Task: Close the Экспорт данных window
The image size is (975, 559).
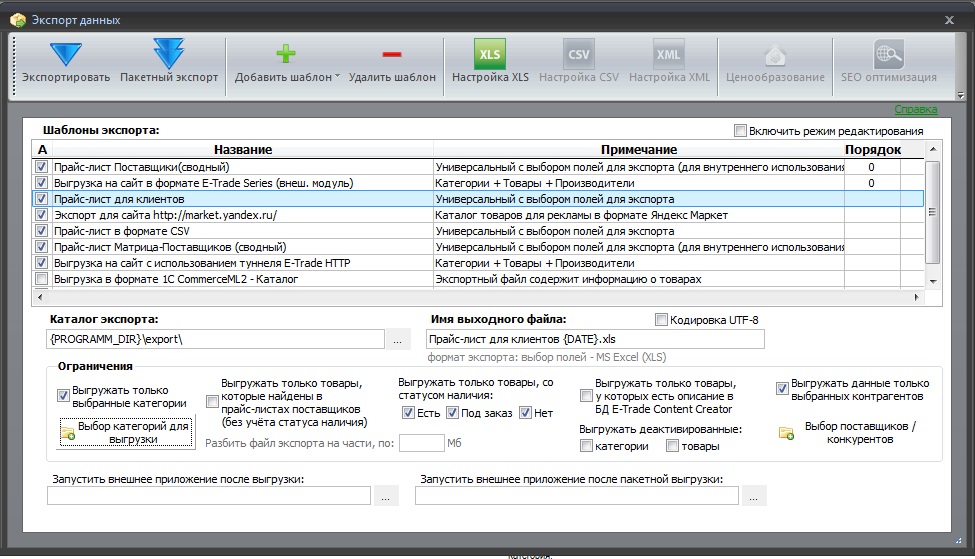Action: tap(949, 20)
